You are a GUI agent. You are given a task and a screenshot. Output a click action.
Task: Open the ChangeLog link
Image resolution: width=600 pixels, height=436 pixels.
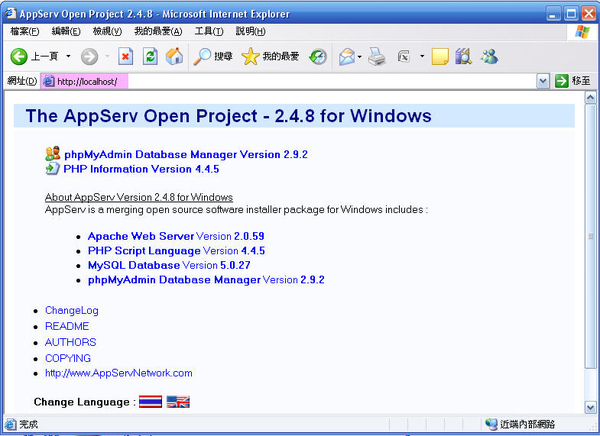72,310
